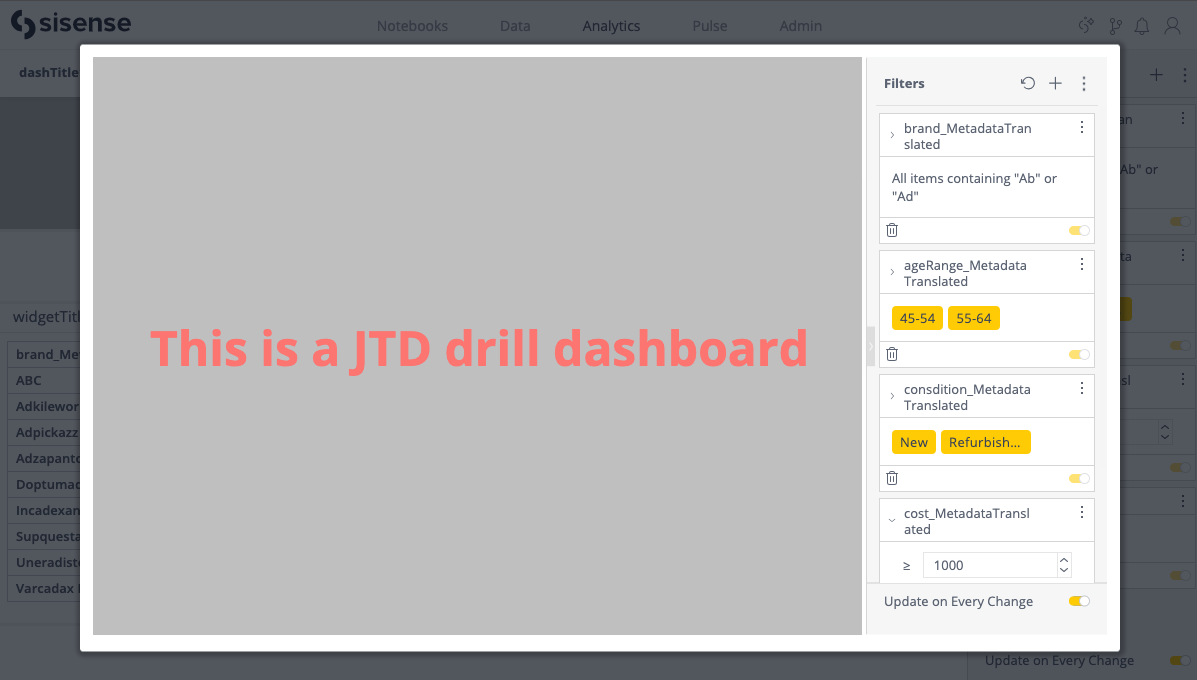Open the AI assistant sparkle icon
Screen dimensions: 1197x680
pyautogui.click(x=1086, y=26)
